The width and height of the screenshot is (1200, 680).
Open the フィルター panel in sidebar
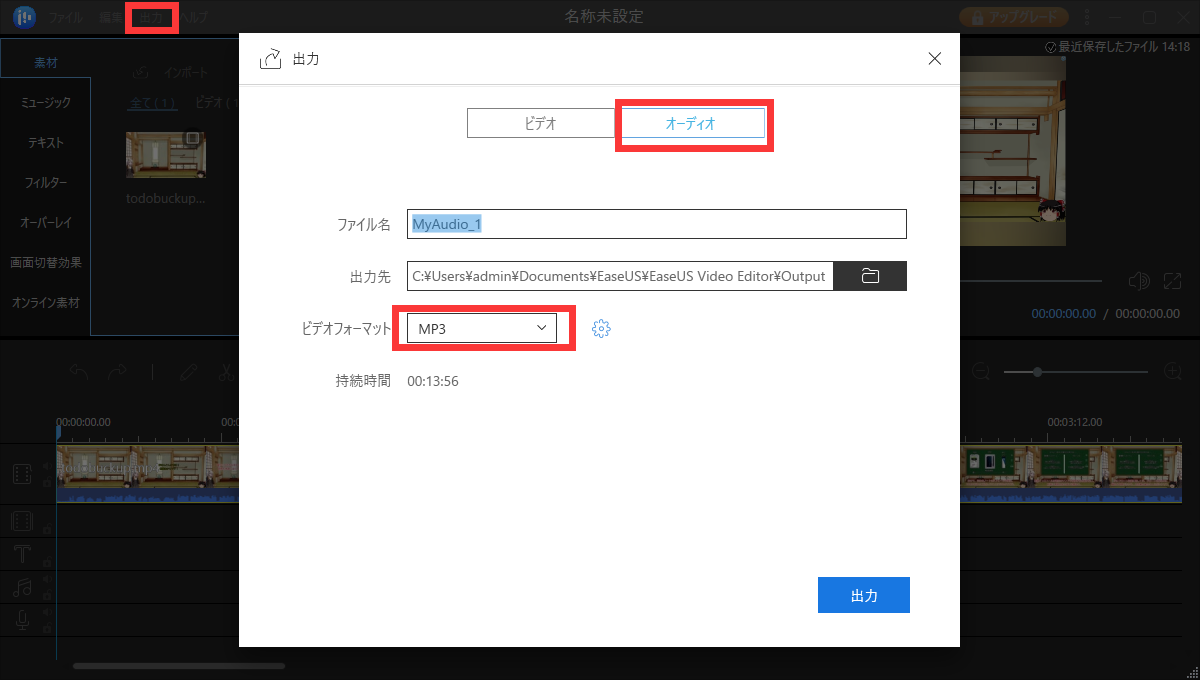44,182
